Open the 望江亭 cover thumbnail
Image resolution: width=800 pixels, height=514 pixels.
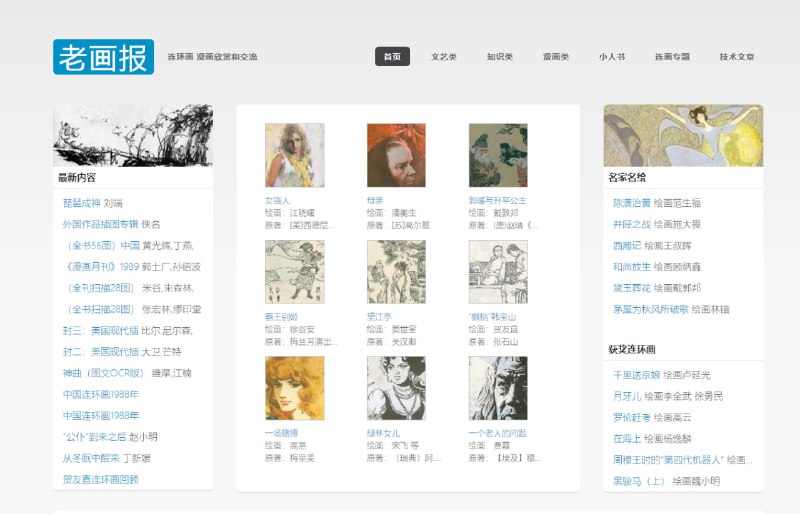click(396, 272)
